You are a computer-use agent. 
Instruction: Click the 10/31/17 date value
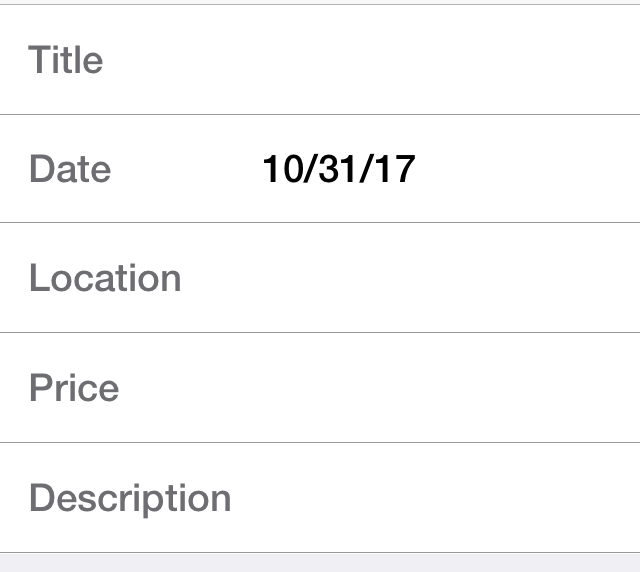click(339, 169)
